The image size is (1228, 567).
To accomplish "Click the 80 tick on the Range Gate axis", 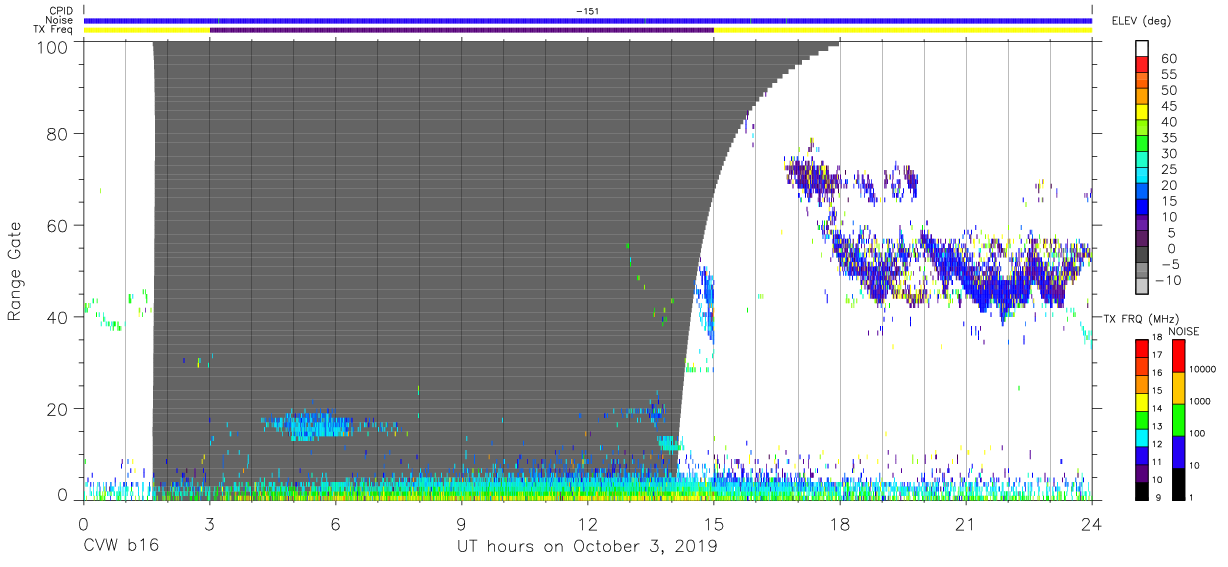I will point(57,134).
